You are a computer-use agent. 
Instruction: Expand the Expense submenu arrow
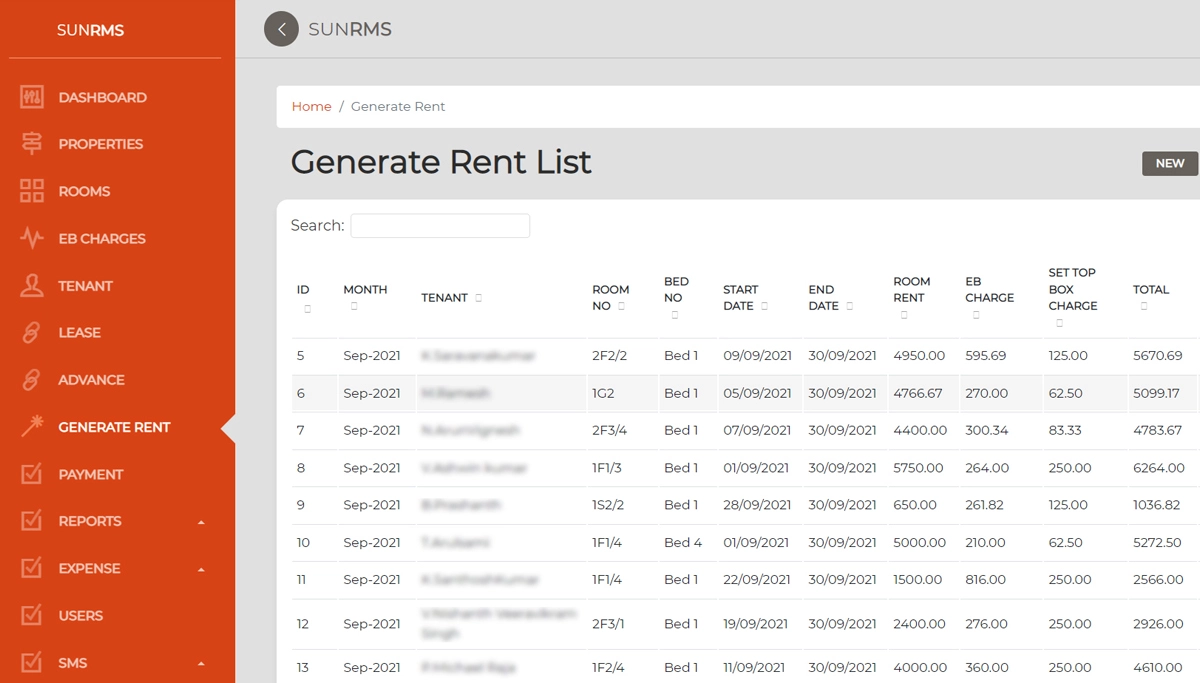[201, 569]
